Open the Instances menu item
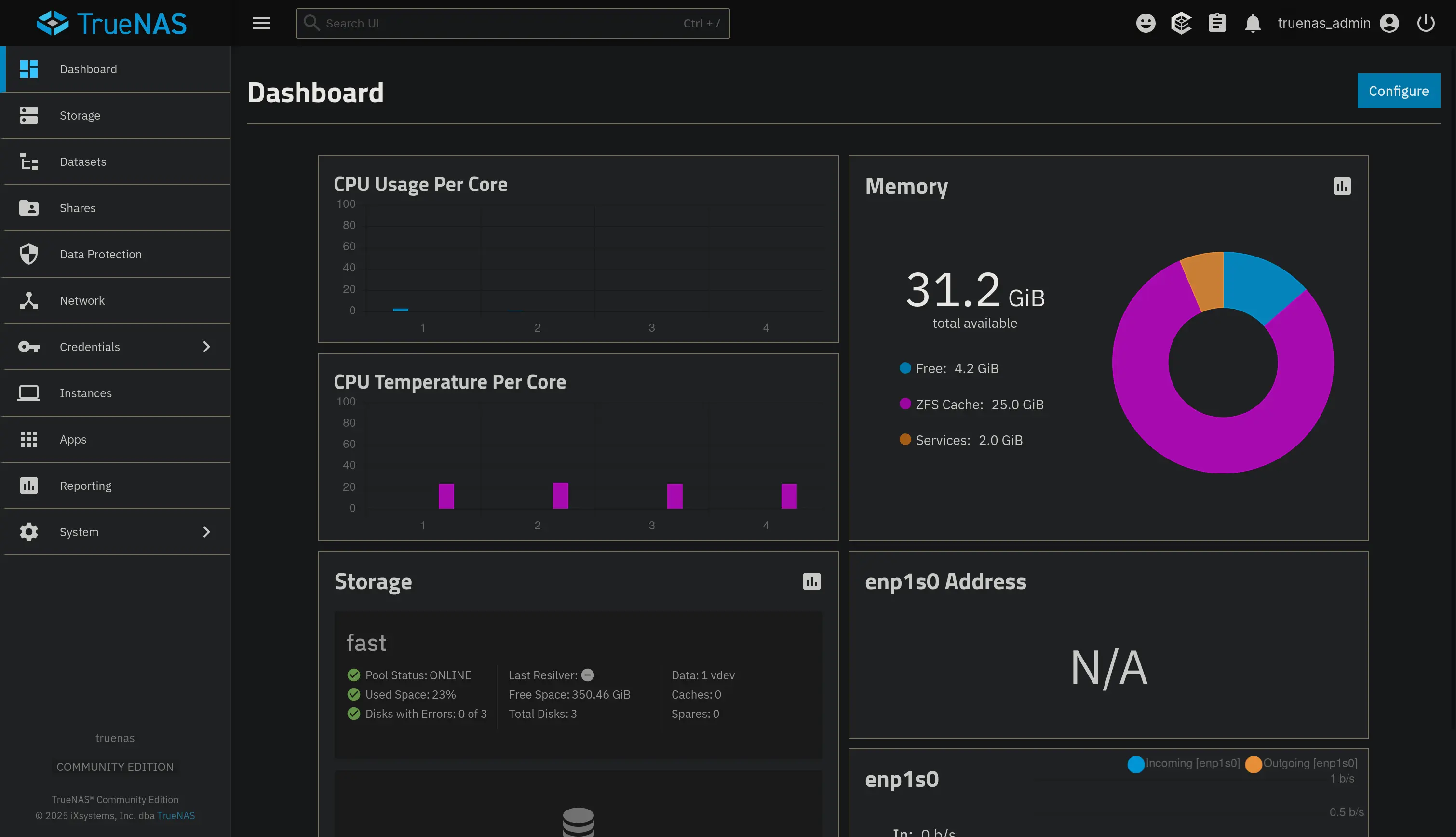 (116, 393)
